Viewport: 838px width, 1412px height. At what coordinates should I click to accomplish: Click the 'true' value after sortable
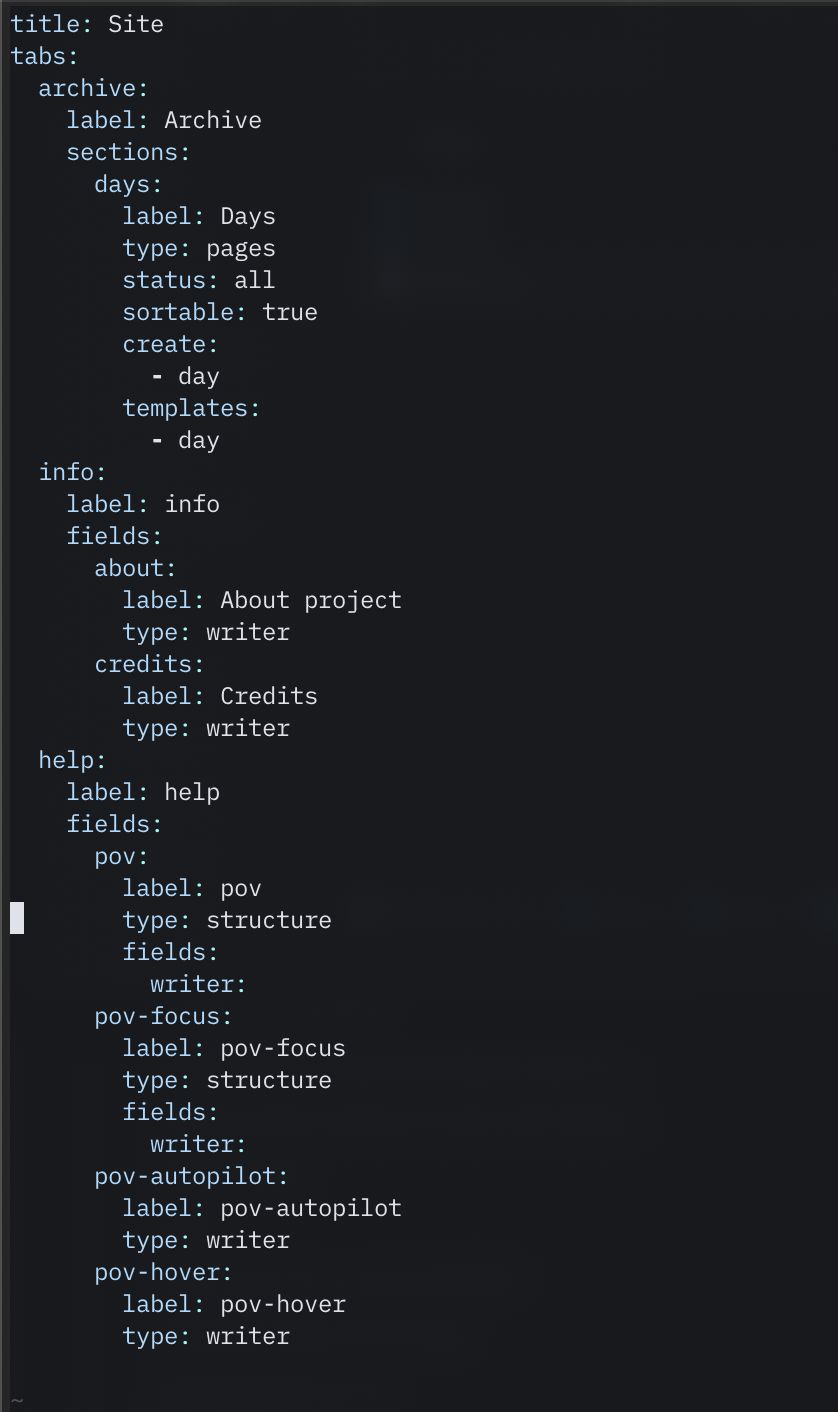coord(290,312)
